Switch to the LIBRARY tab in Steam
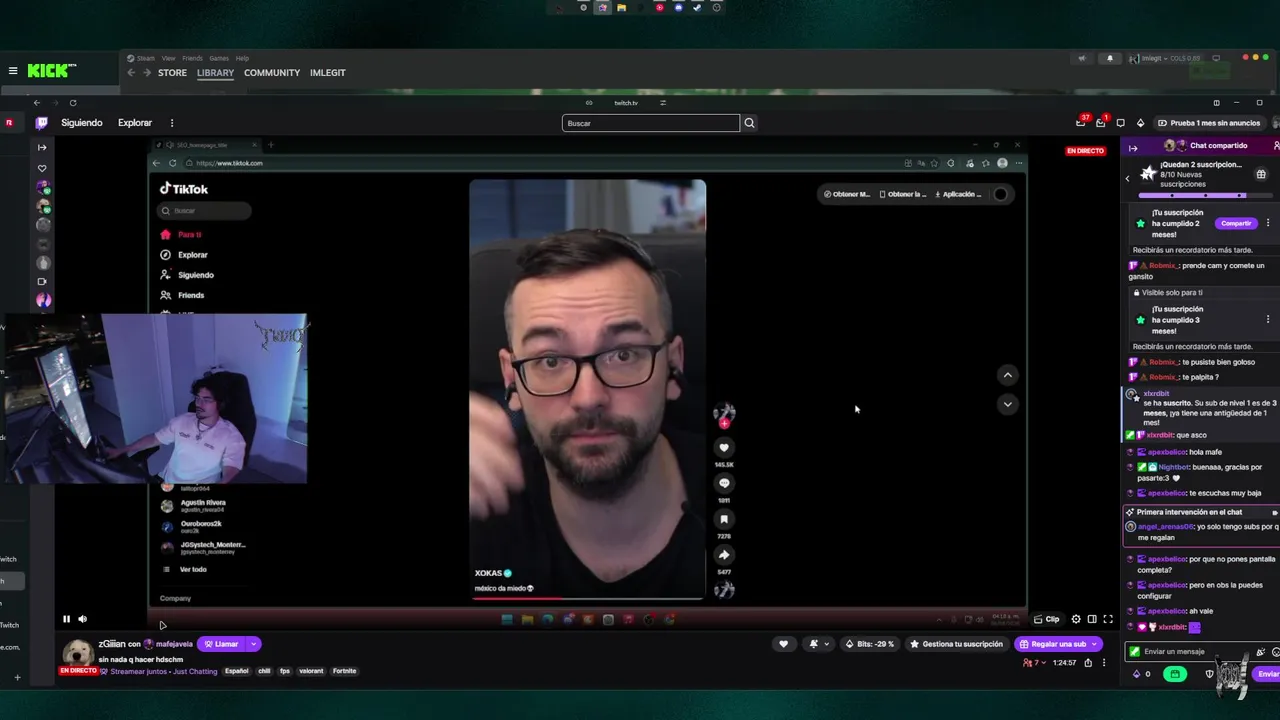This screenshot has width=1280, height=720. [x=215, y=73]
